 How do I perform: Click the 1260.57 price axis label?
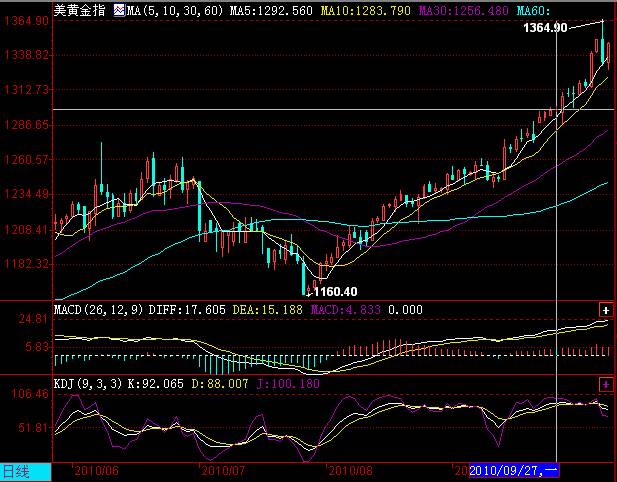point(27,160)
